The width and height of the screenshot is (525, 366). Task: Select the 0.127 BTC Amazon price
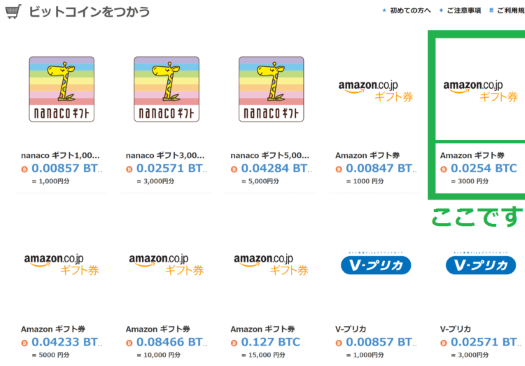(271, 342)
